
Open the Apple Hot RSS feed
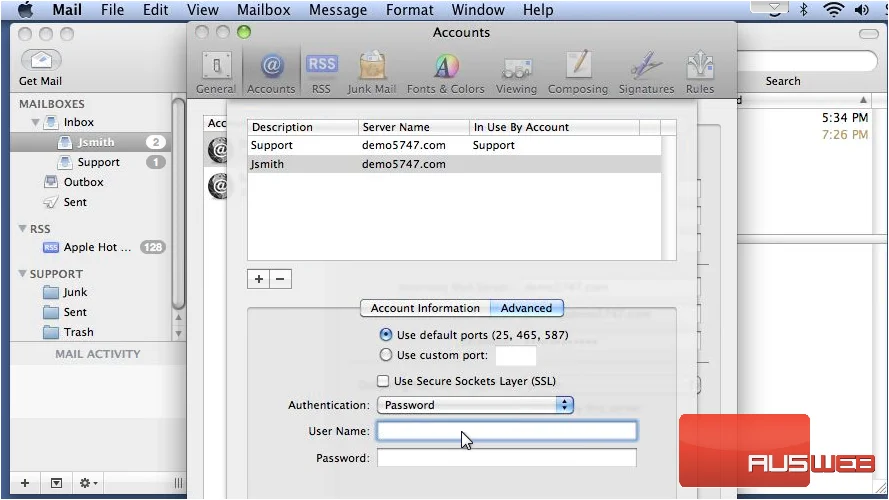point(91,247)
